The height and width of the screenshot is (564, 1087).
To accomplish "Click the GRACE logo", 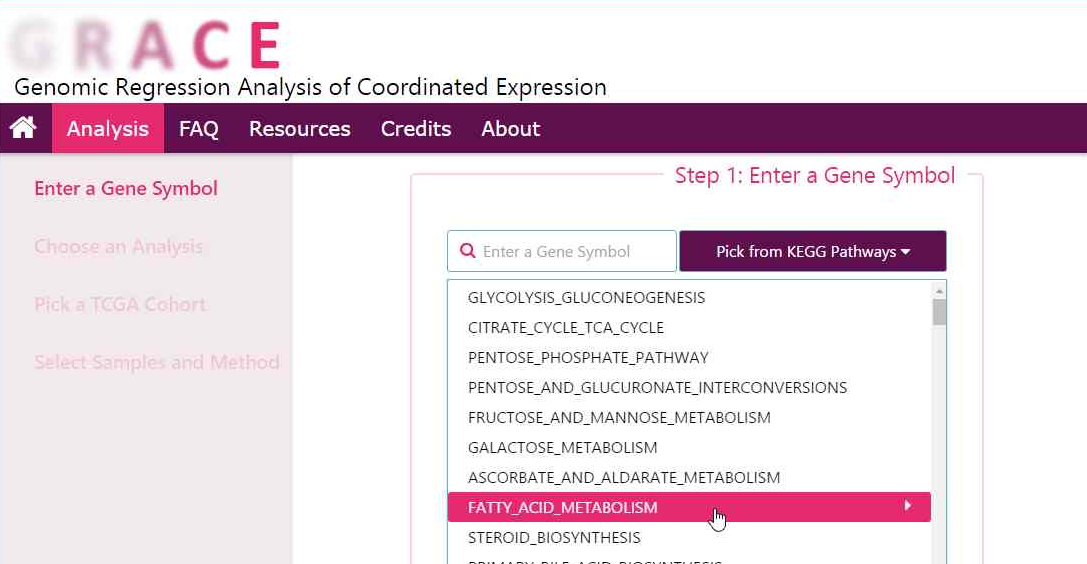I will tap(145, 45).
